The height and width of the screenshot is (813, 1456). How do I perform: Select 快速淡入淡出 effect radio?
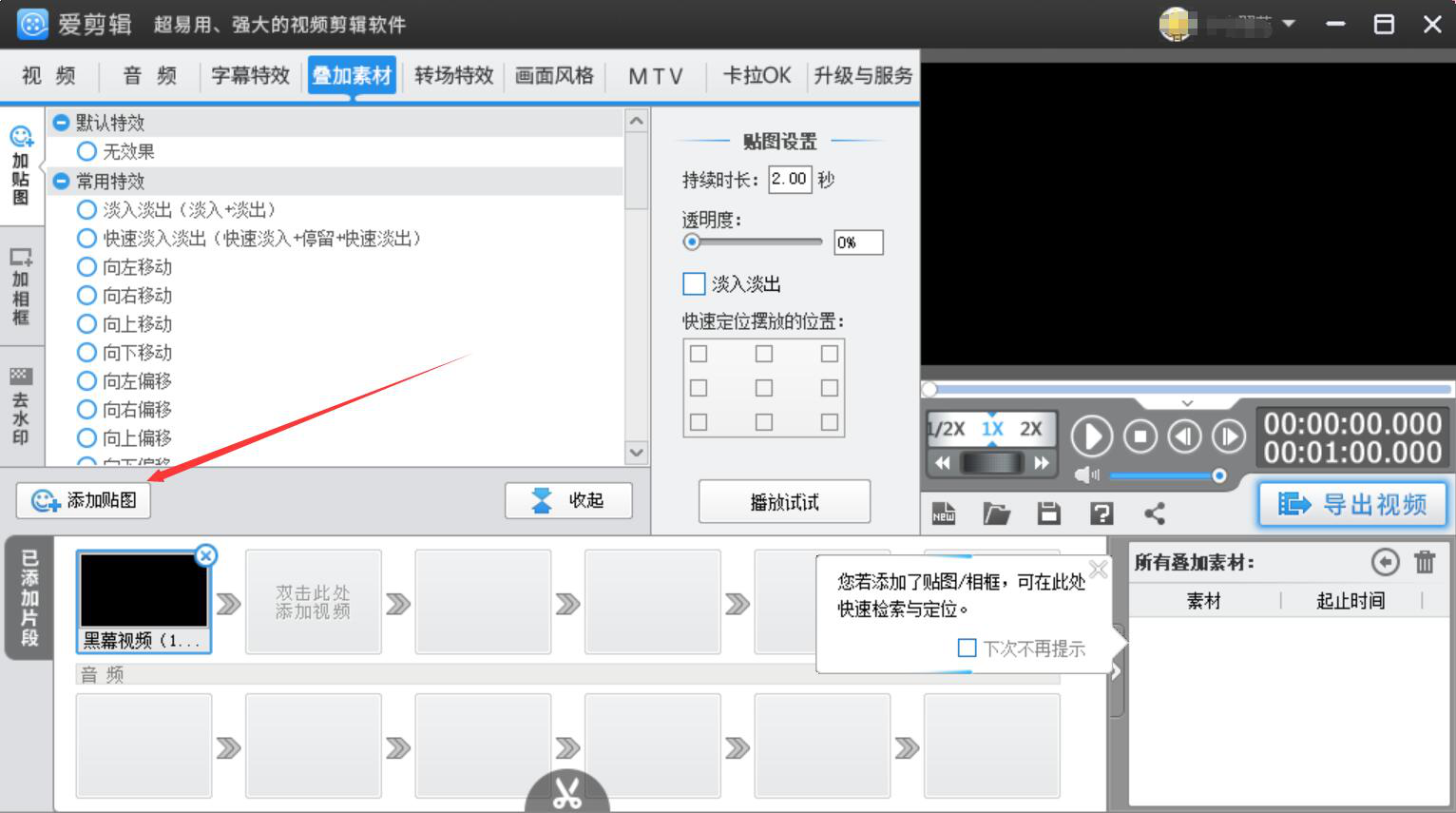tap(86, 238)
